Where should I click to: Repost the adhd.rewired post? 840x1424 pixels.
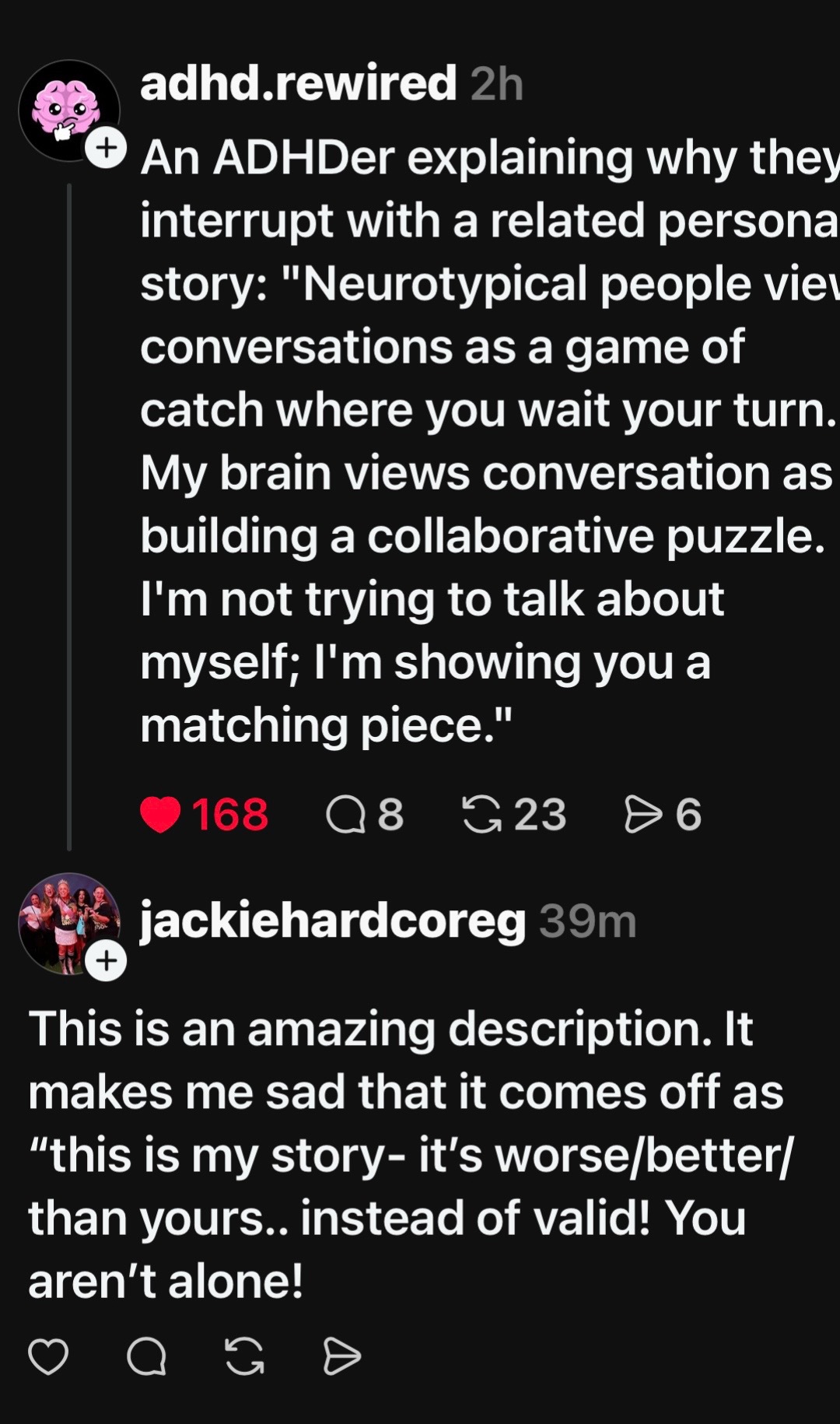[481, 815]
